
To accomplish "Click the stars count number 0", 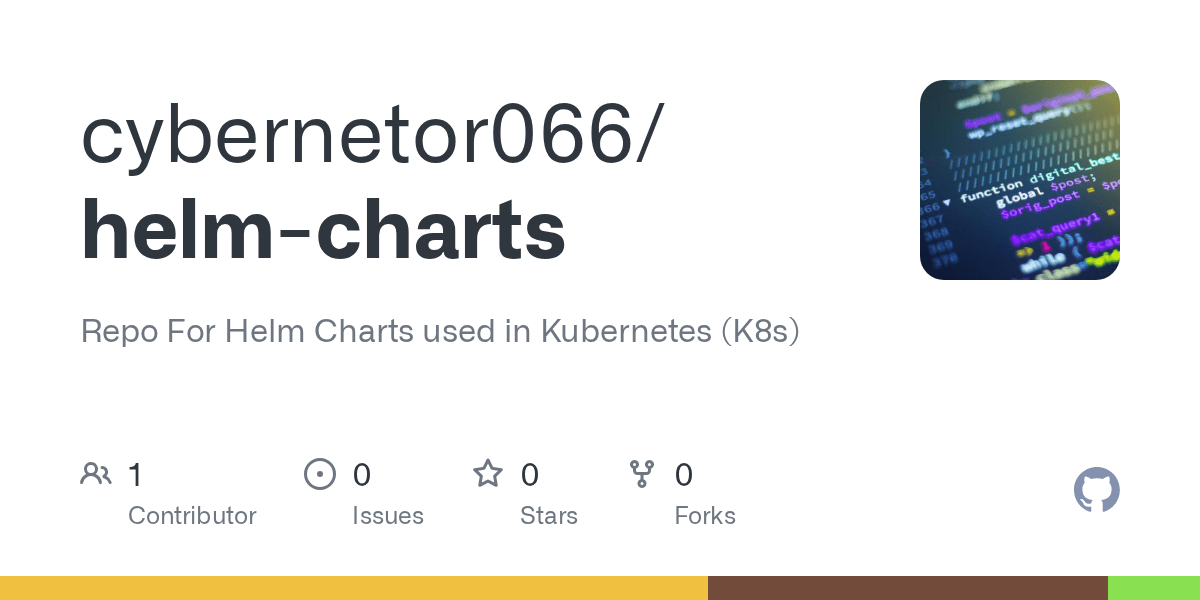I will click(530, 475).
